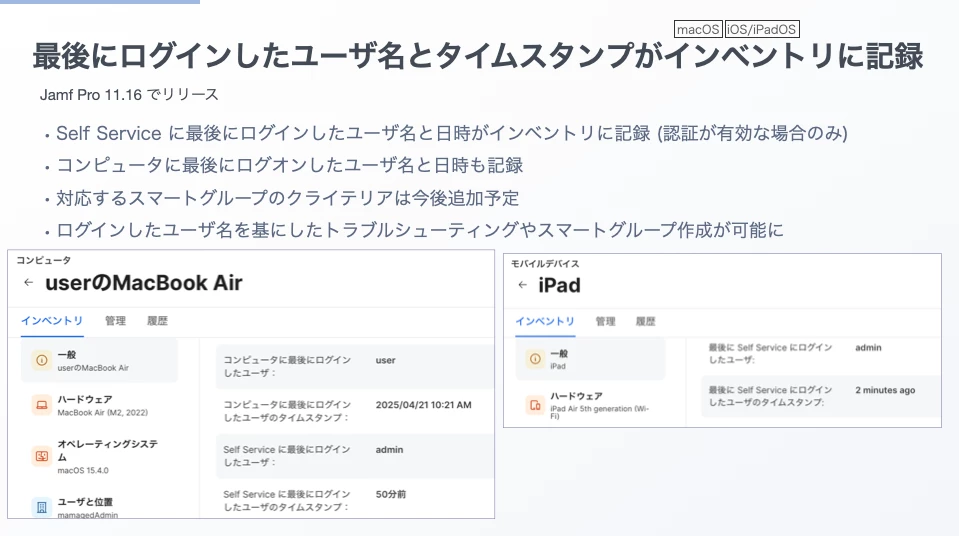Click 'admin' value in computer panel
Viewport: 959px width, 536px height.
coord(389,450)
